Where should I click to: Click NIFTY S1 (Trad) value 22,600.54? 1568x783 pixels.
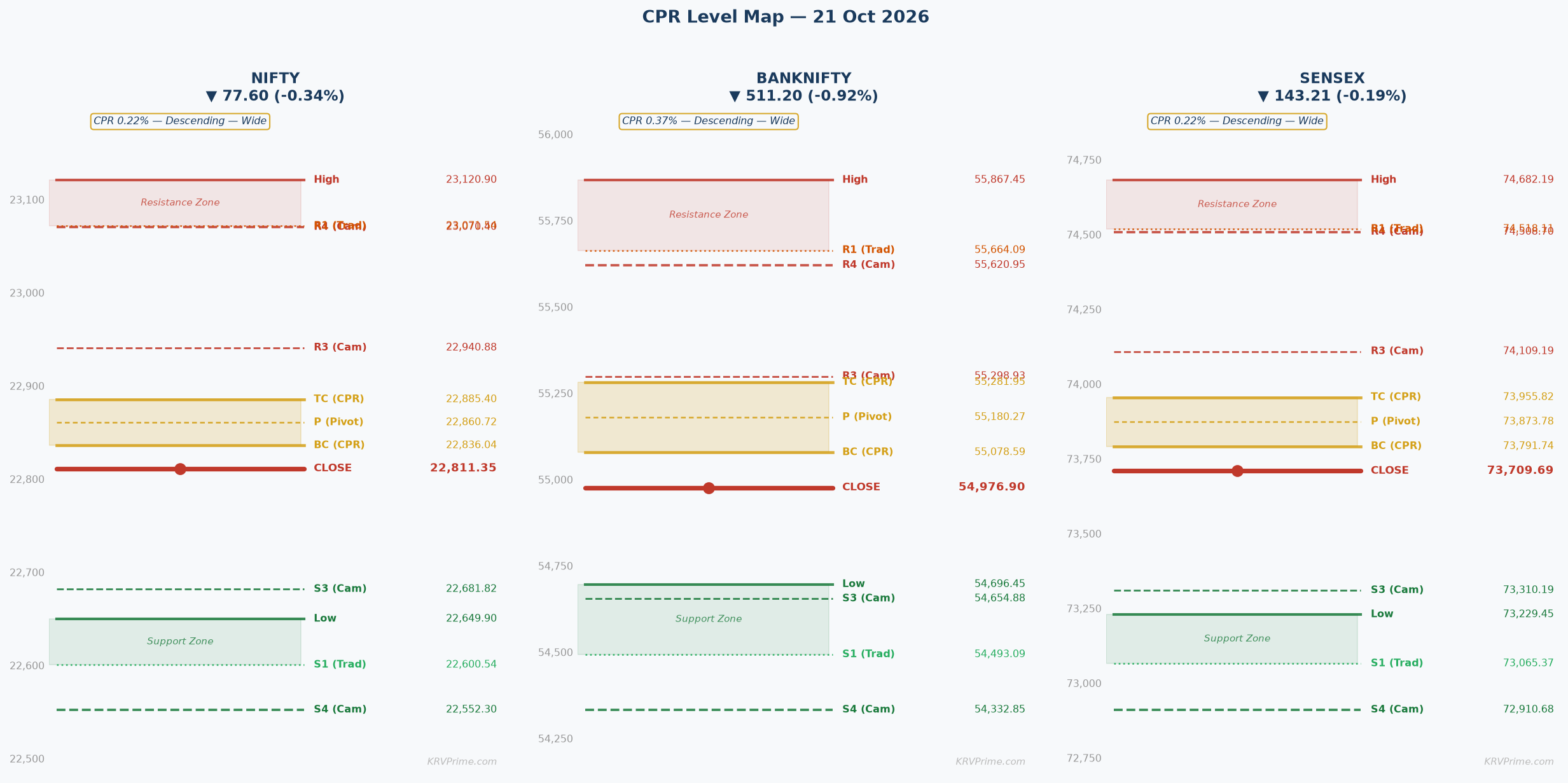(x=471, y=664)
